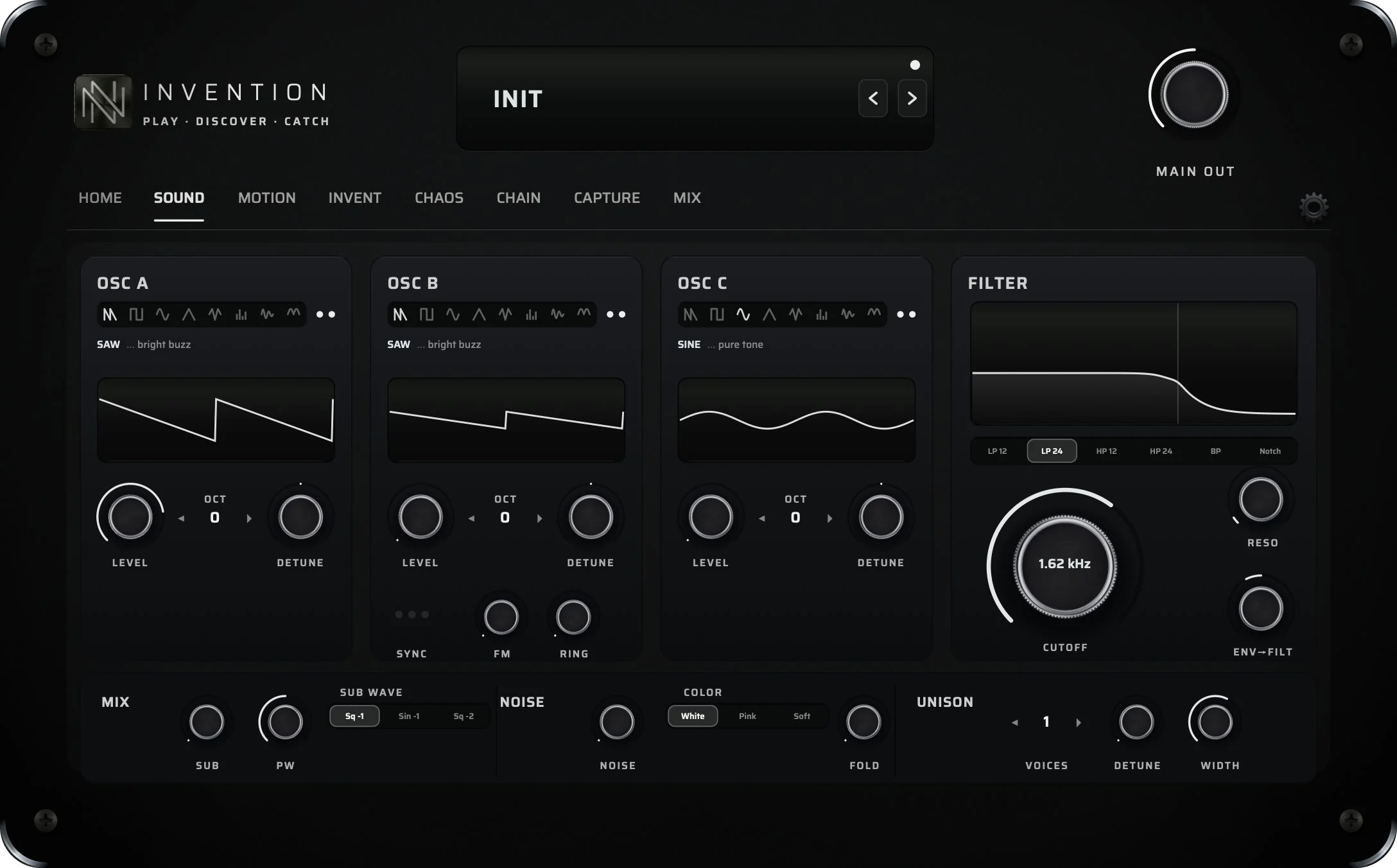
Task: Select saw waveform in OSC A
Action: 110,315
